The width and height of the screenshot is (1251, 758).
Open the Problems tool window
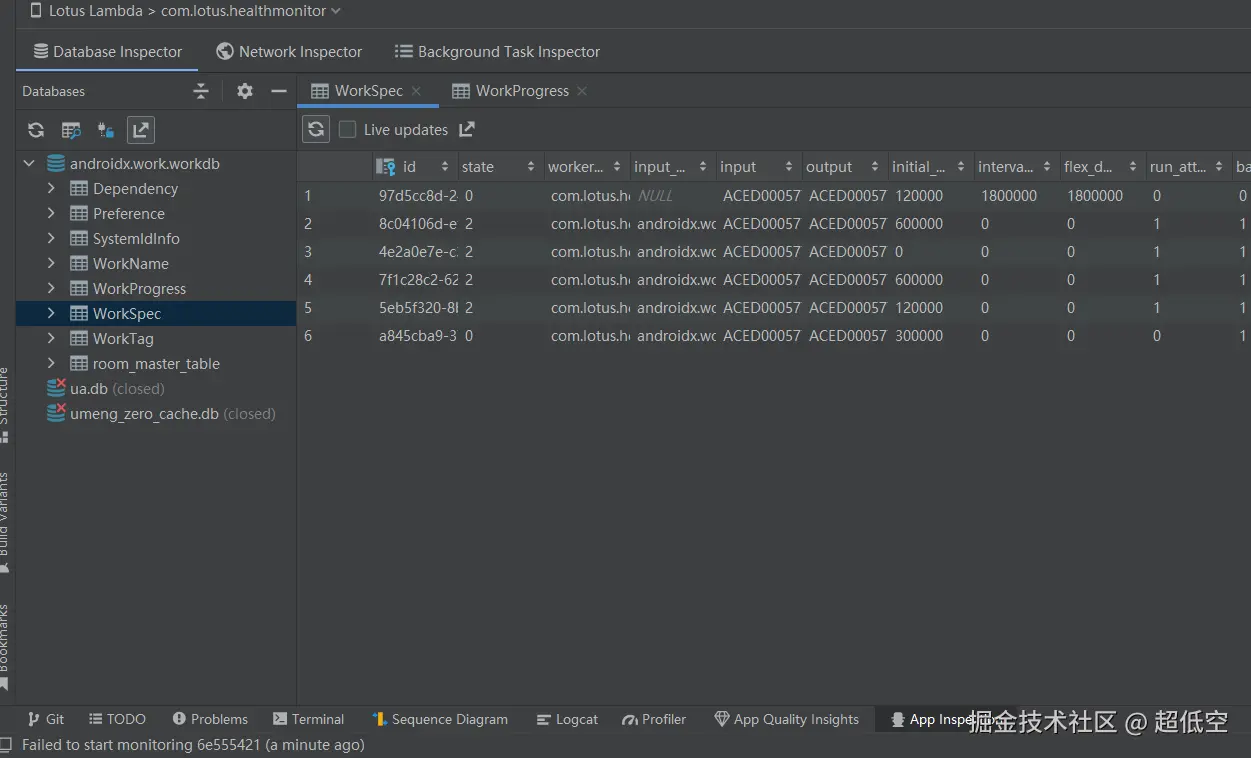coord(210,719)
